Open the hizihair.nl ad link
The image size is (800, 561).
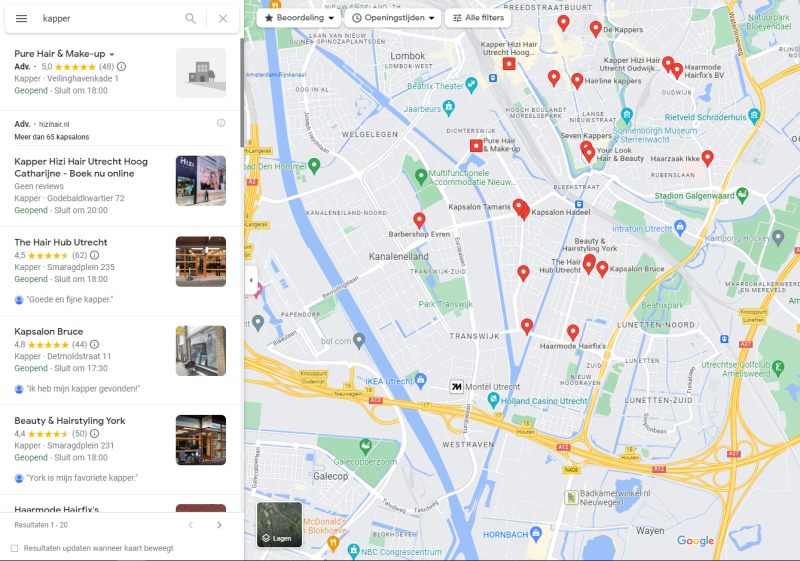(x=54, y=124)
